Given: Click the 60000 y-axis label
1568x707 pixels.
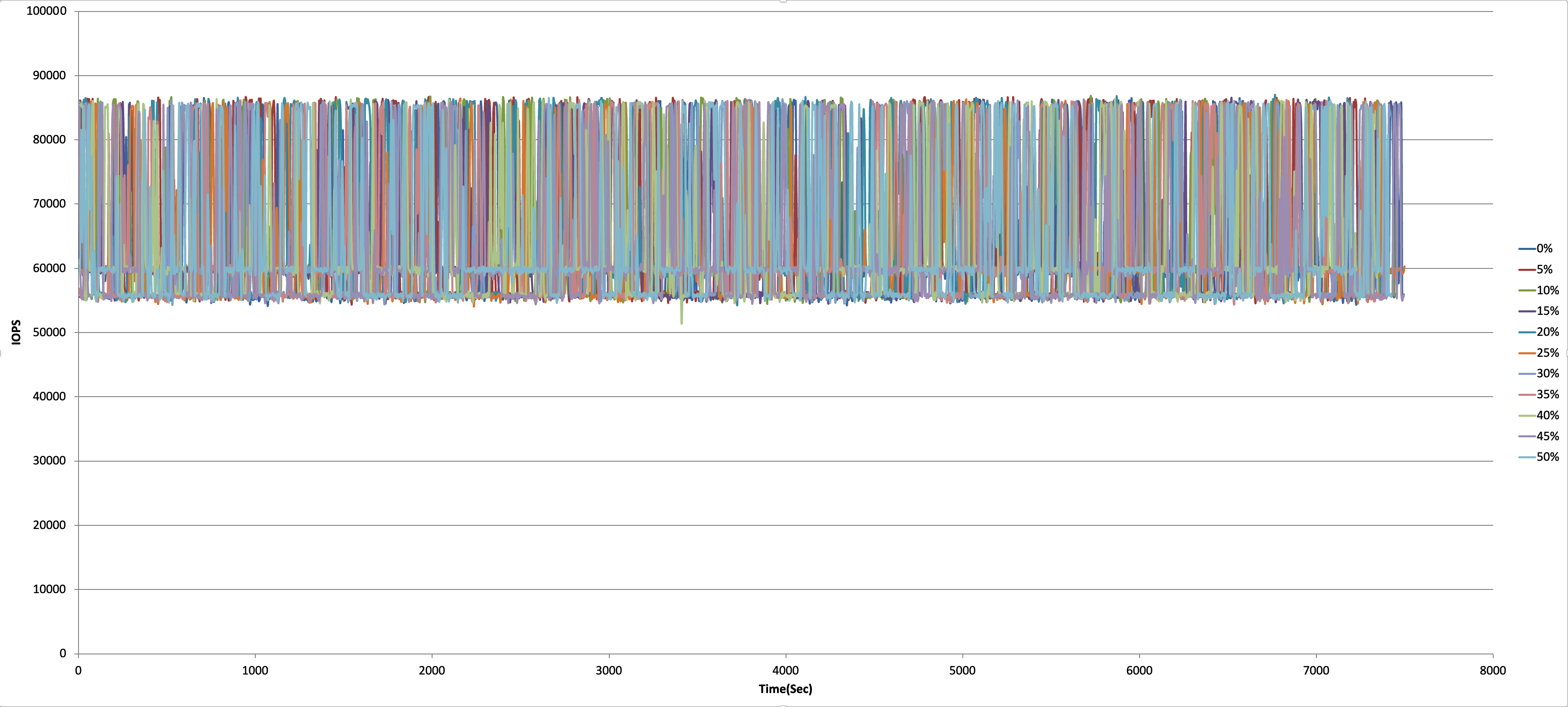Looking at the screenshot, I should coord(49,268).
